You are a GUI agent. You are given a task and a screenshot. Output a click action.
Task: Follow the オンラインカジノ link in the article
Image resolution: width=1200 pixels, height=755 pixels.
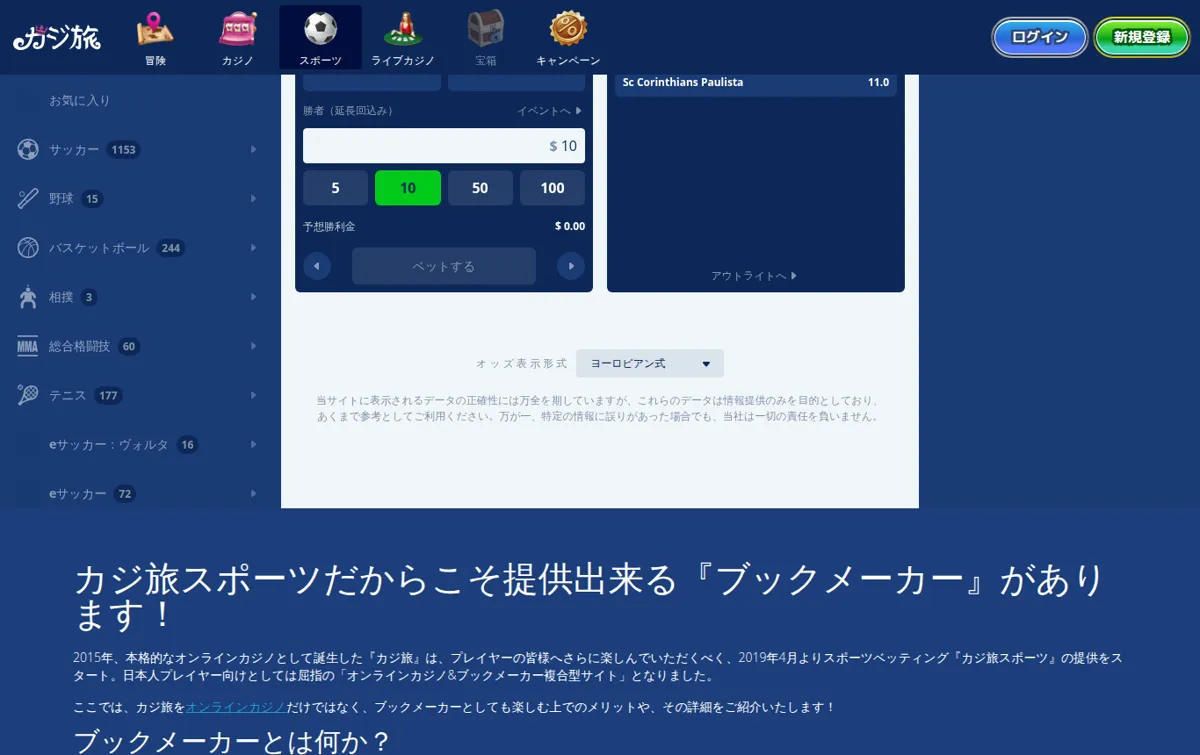tap(236, 708)
